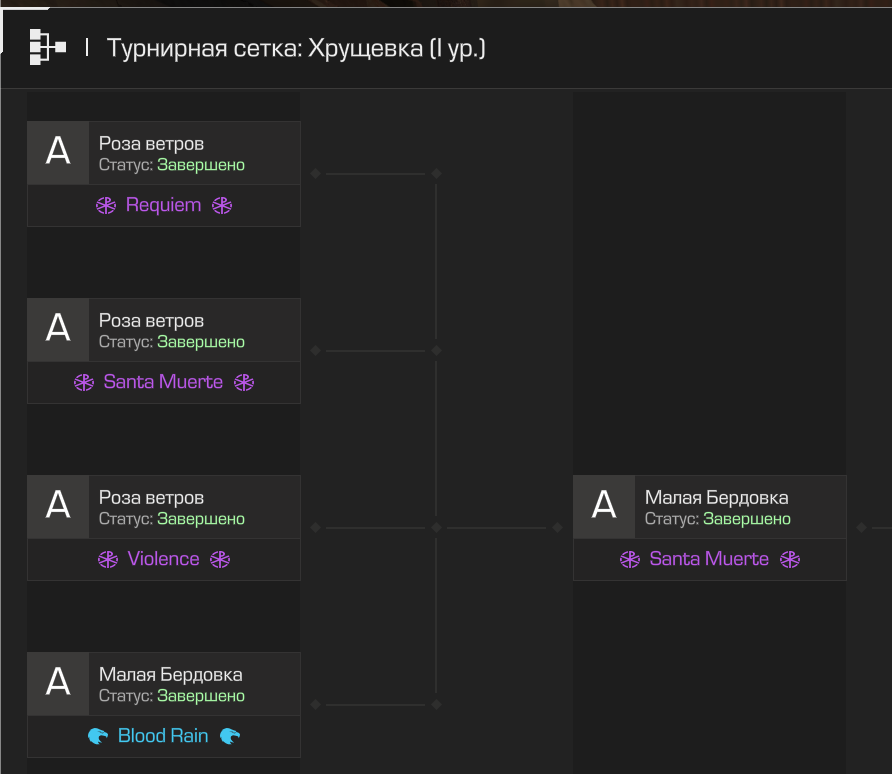Open the Requiem clan name link
Image resolution: width=892 pixels, height=774 pixels.
[x=163, y=205]
